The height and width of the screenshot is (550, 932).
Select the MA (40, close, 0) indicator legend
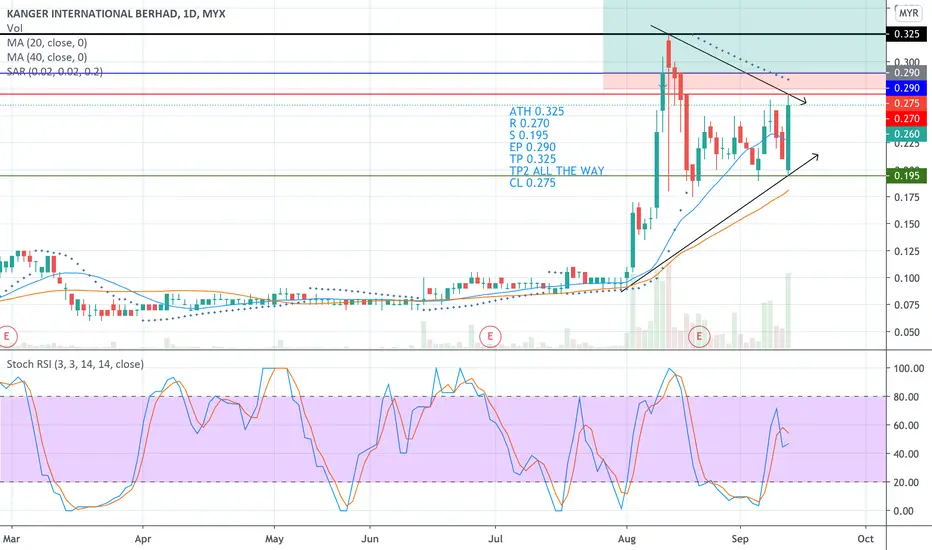[47, 57]
